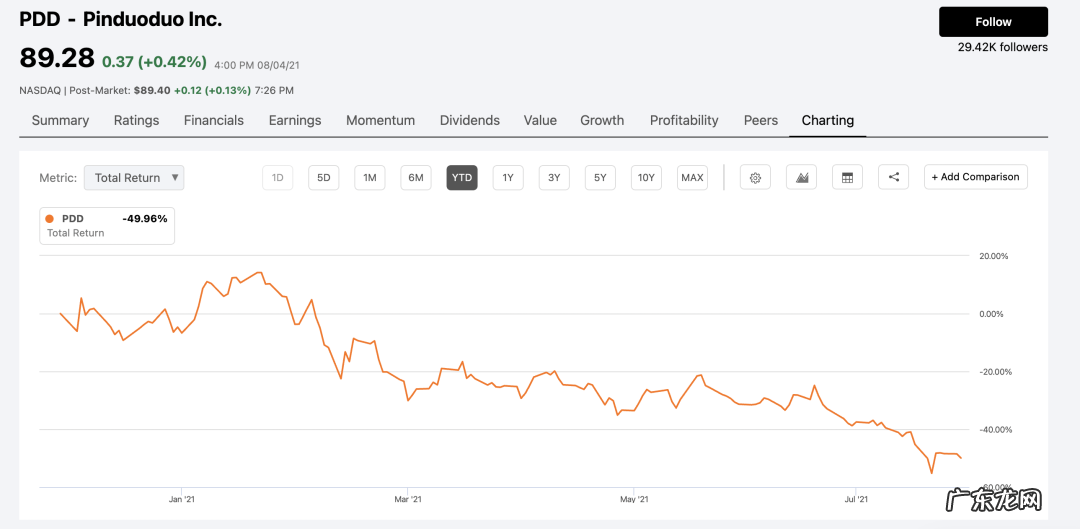1080x529 pixels.
Task: View the Peers tab
Action: [760, 120]
